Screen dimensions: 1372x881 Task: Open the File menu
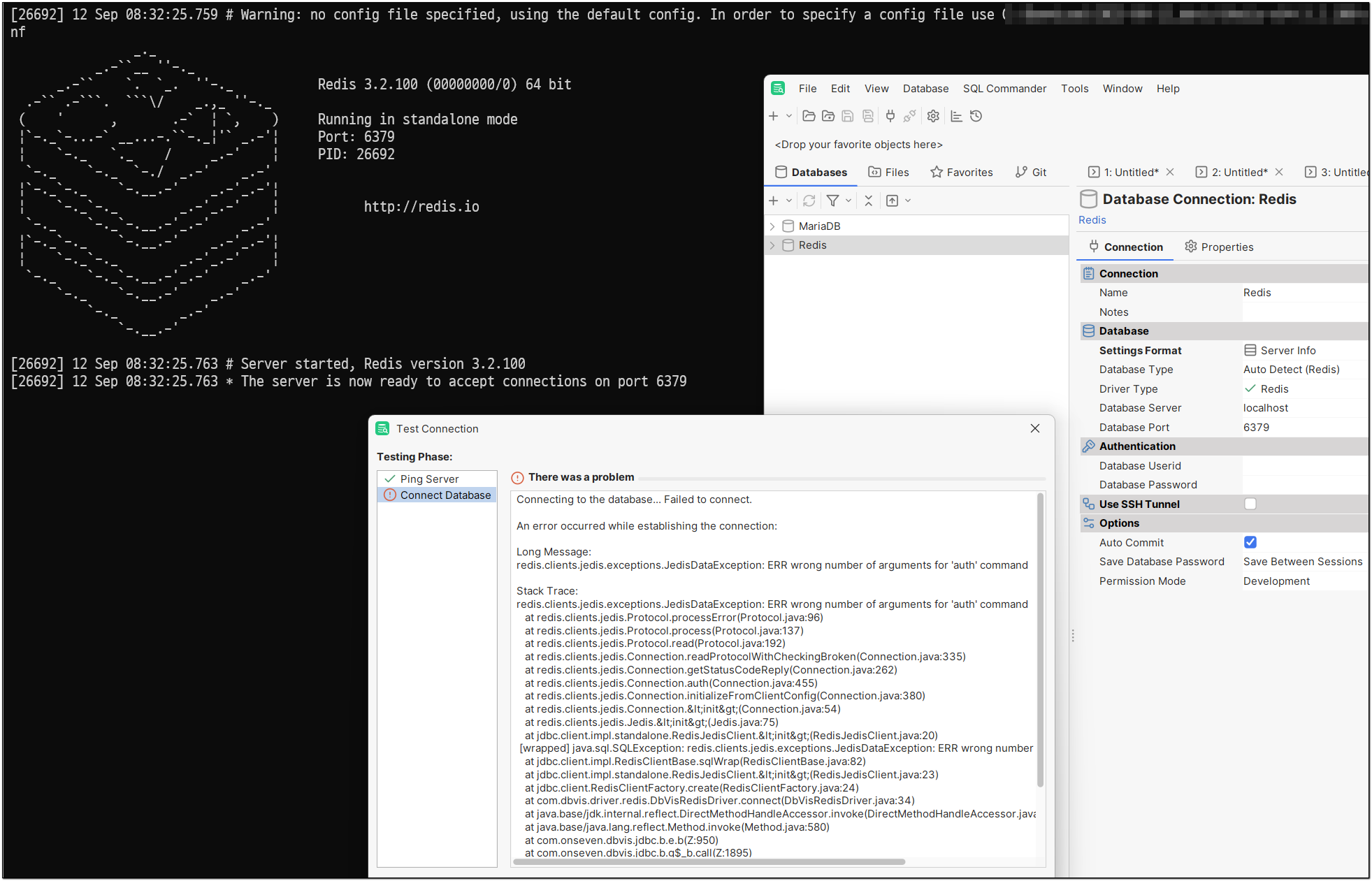[807, 89]
